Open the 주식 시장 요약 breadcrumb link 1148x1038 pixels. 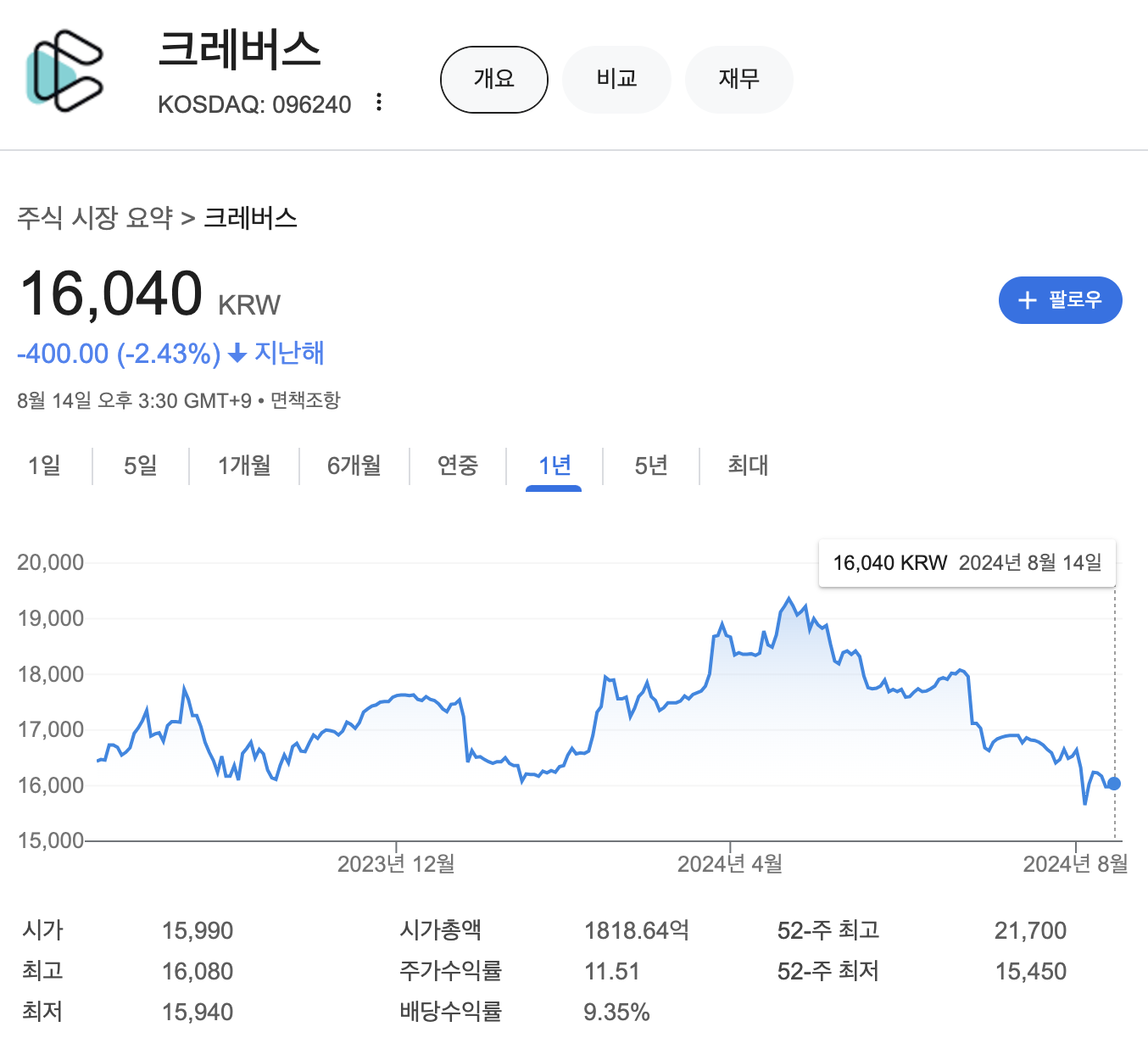95,218
